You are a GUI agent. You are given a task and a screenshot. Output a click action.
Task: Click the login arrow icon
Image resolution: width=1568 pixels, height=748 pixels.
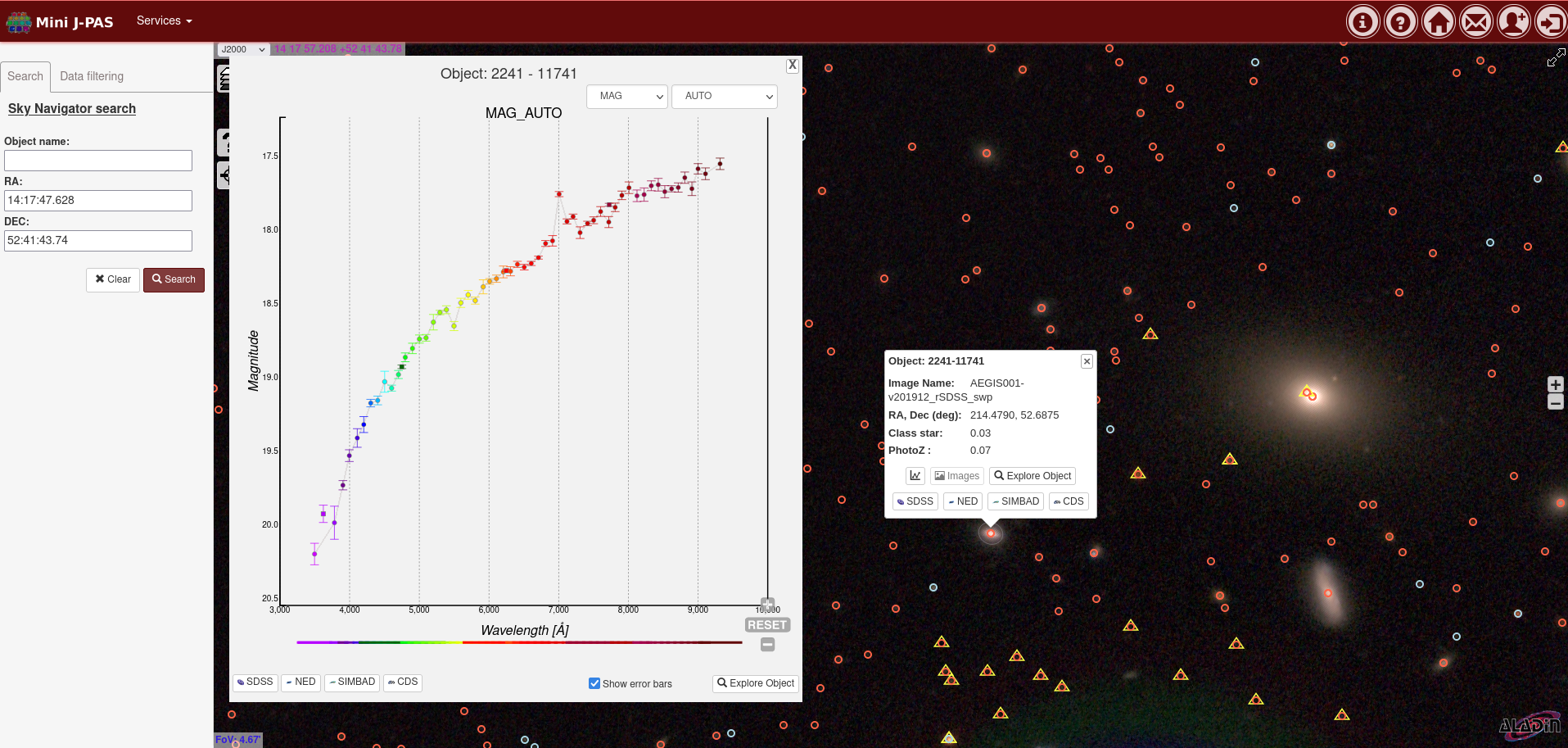coord(1550,22)
